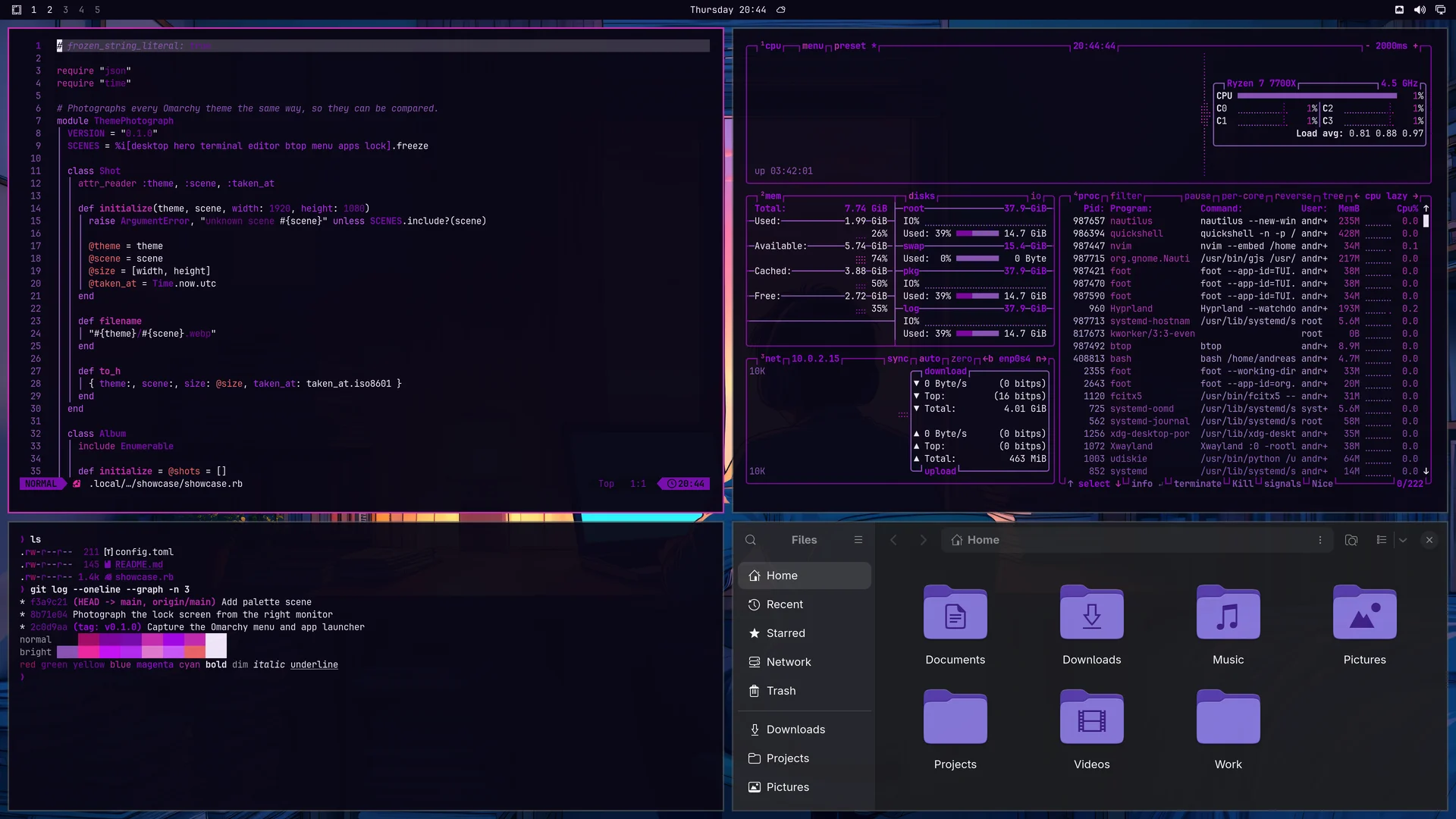Toggle auto scaling in btop net box
The height and width of the screenshot is (819, 1456).
click(x=930, y=359)
